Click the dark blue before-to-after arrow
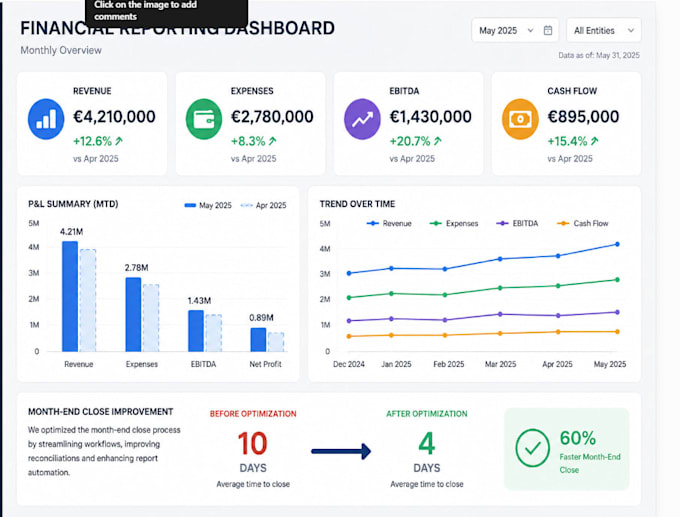This screenshot has height=517, width=680. (341, 451)
